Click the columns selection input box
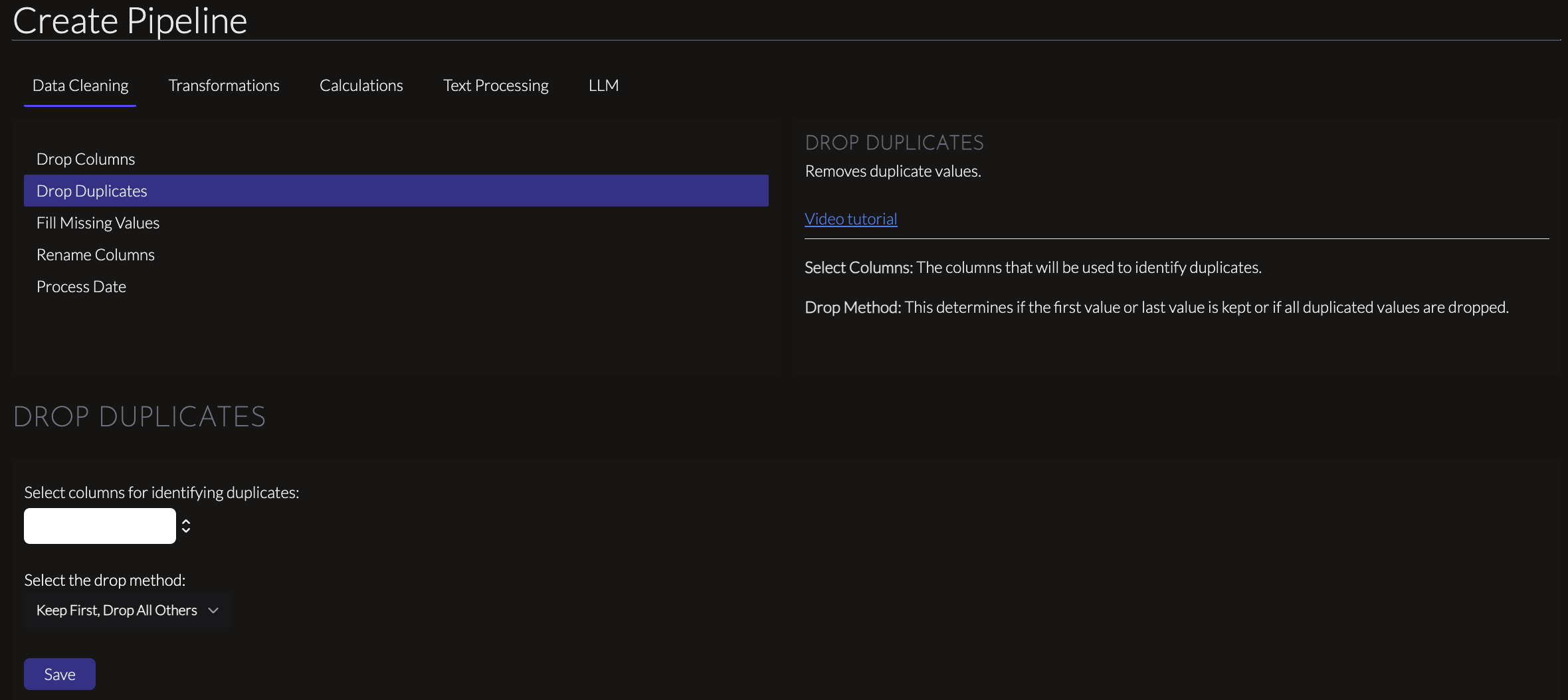 100,526
